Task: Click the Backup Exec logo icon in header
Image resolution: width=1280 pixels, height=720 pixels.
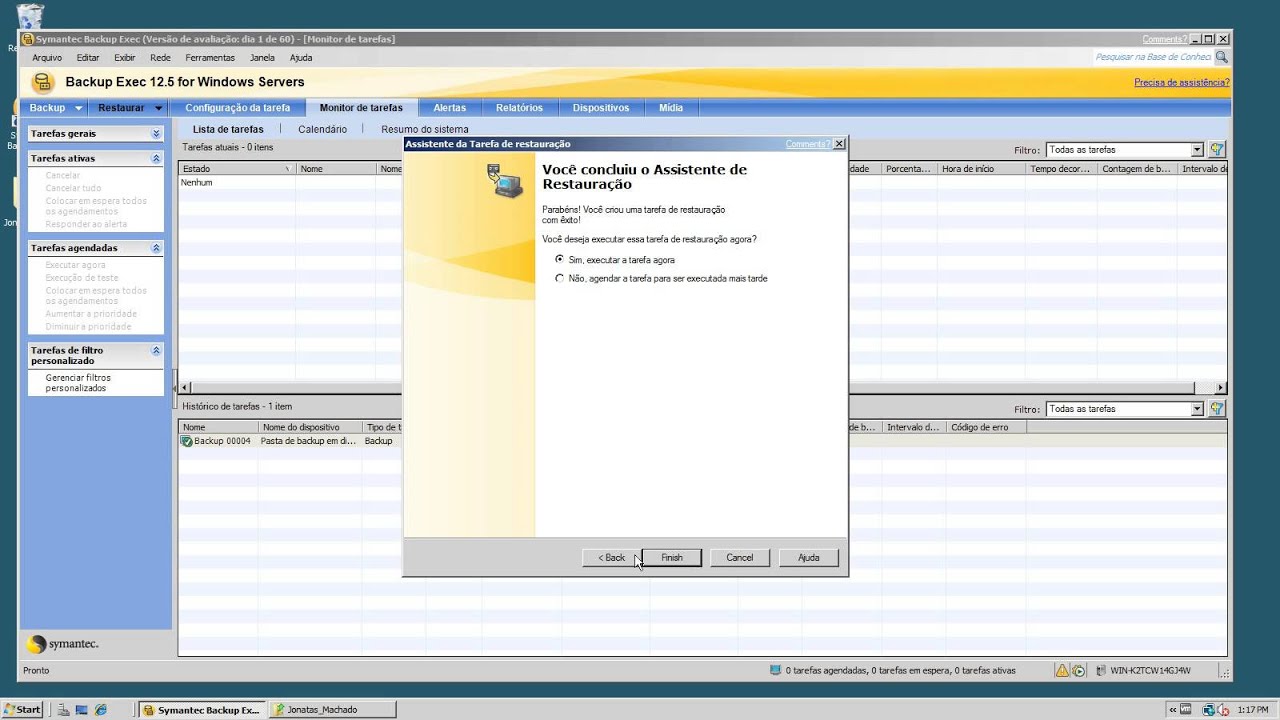Action: 42,82
